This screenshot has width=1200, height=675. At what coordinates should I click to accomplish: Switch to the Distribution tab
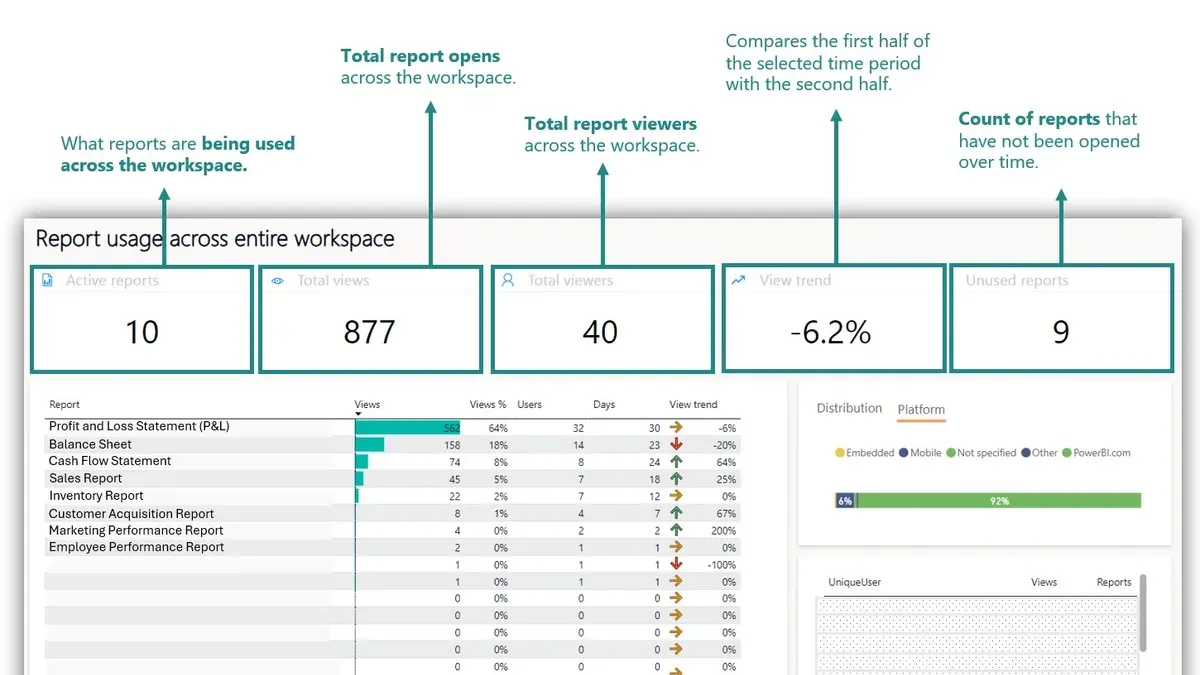tap(849, 408)
